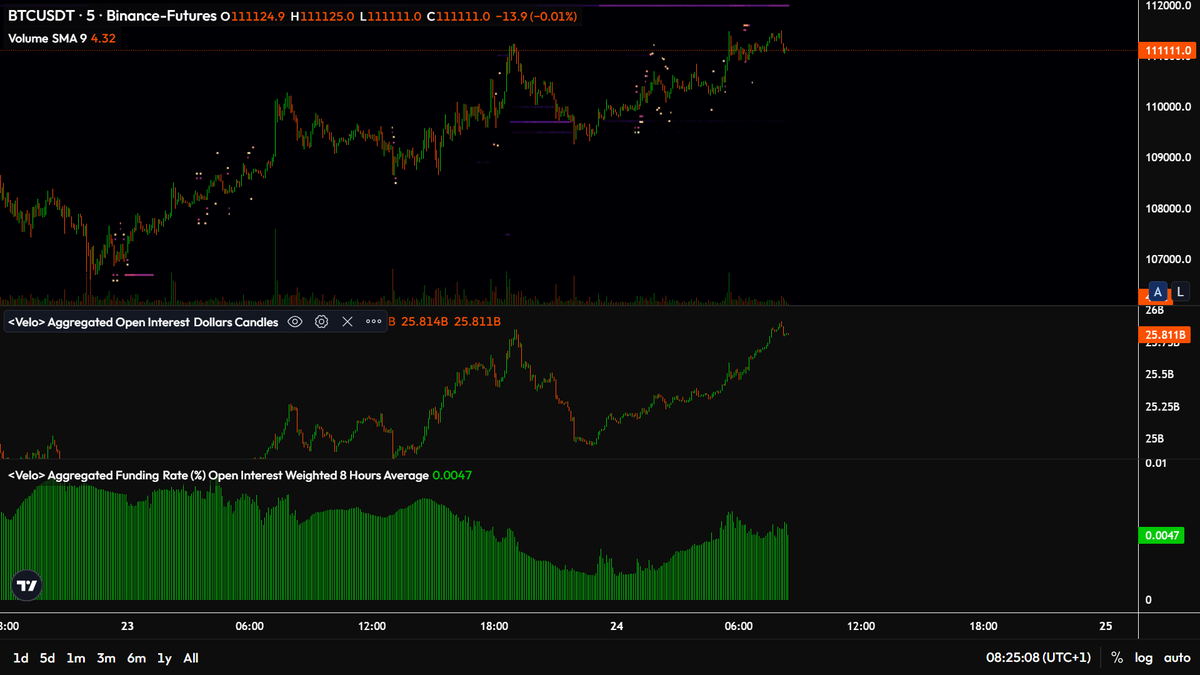Select the 1y time range

click(x=164, y=658)
